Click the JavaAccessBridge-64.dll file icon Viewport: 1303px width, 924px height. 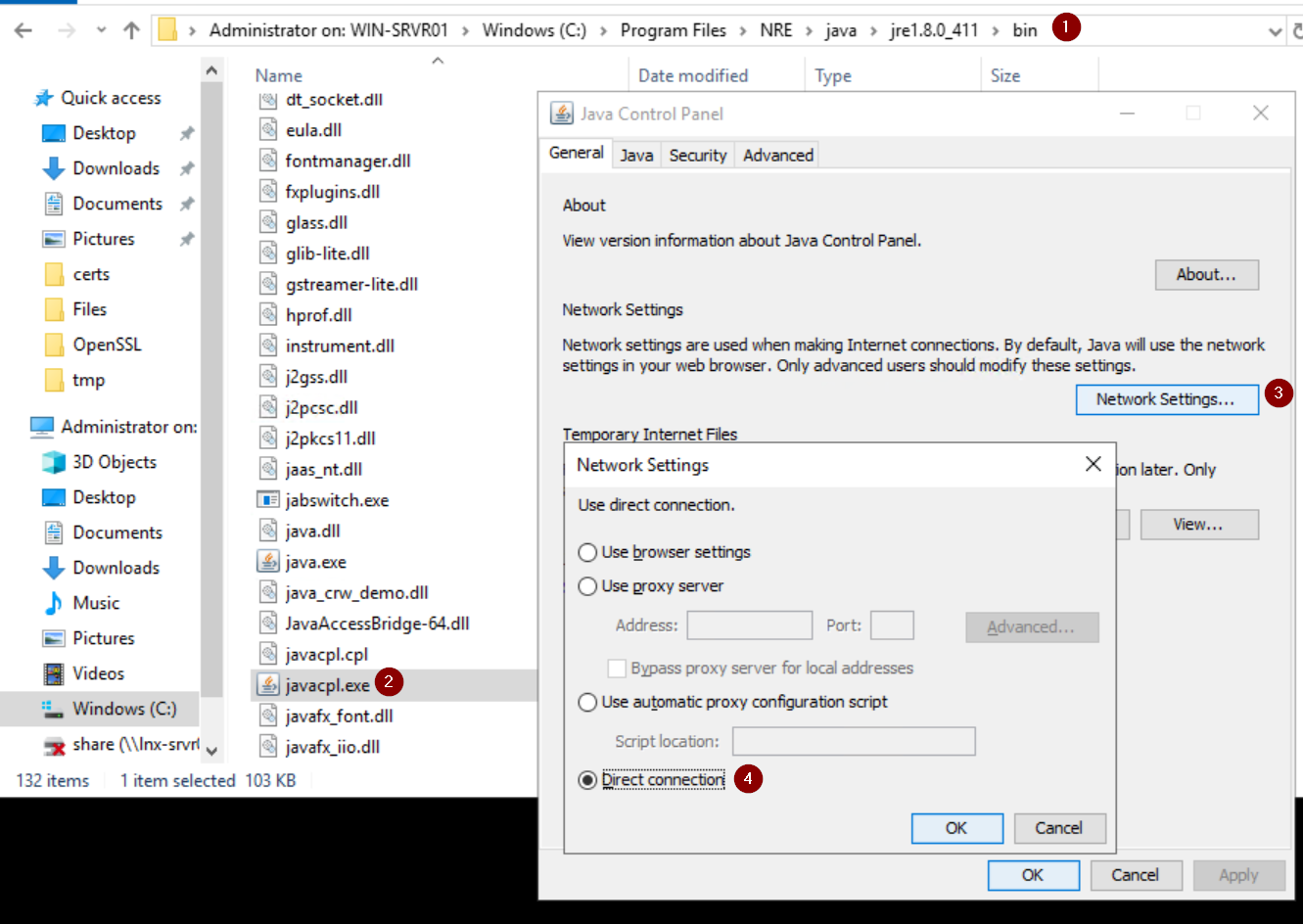pos(268,624)
